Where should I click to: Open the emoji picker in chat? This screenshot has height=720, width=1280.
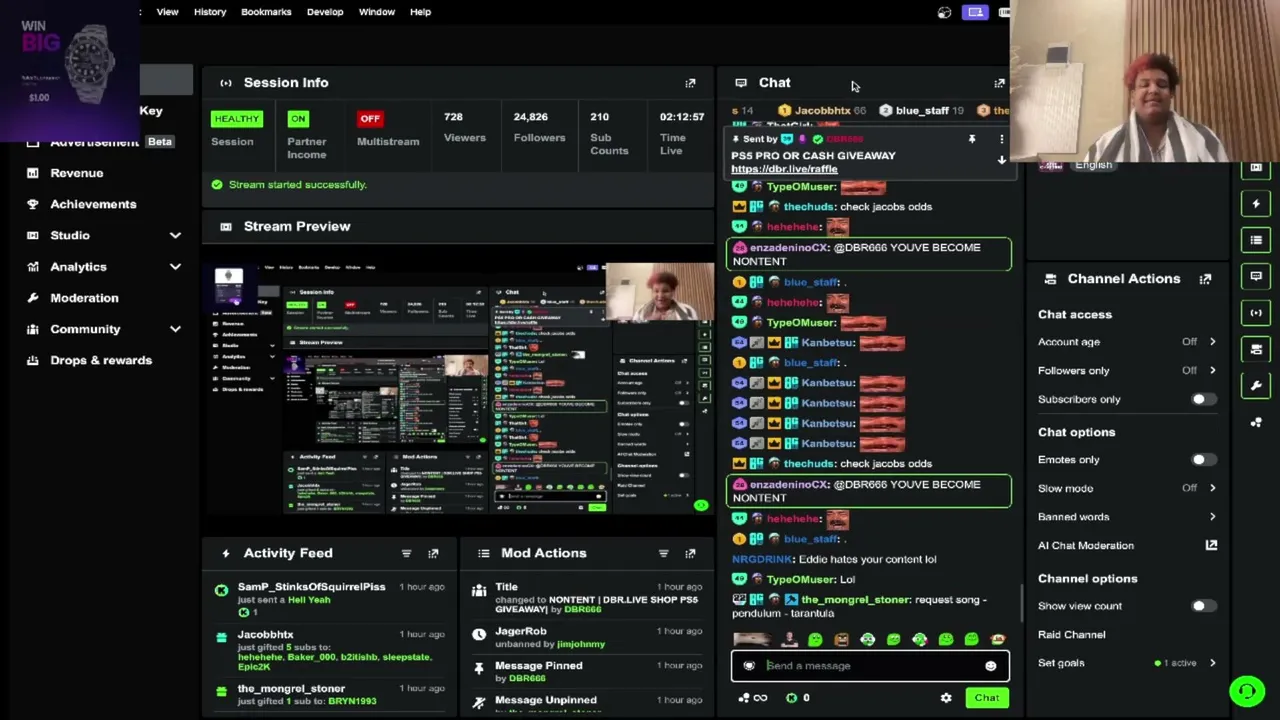tap(990, 666)
